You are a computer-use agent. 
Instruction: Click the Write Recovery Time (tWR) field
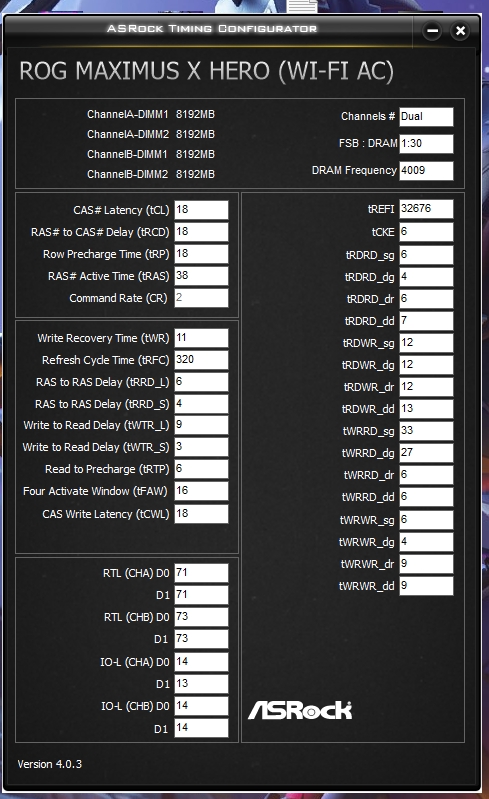(201, 338)
